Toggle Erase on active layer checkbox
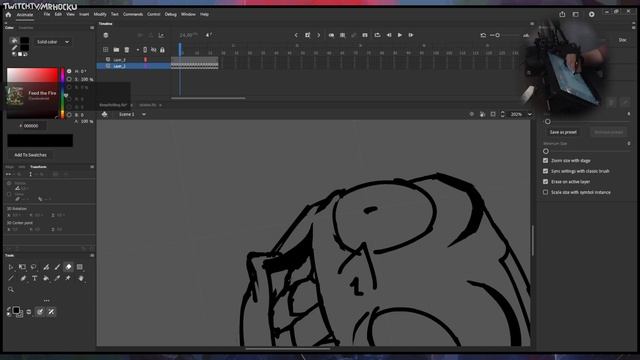Screen dimensions: 640x360 (x=546, y=182)
